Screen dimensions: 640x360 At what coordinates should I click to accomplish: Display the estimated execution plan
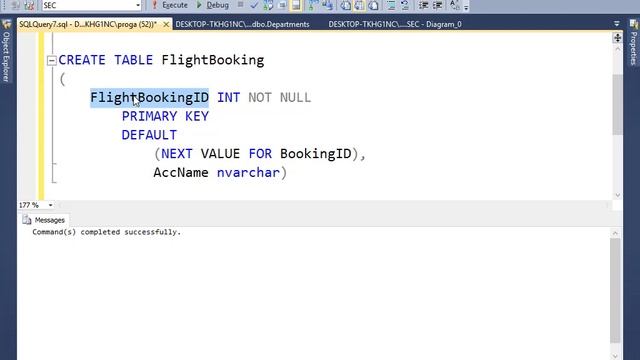click(268, 5)
